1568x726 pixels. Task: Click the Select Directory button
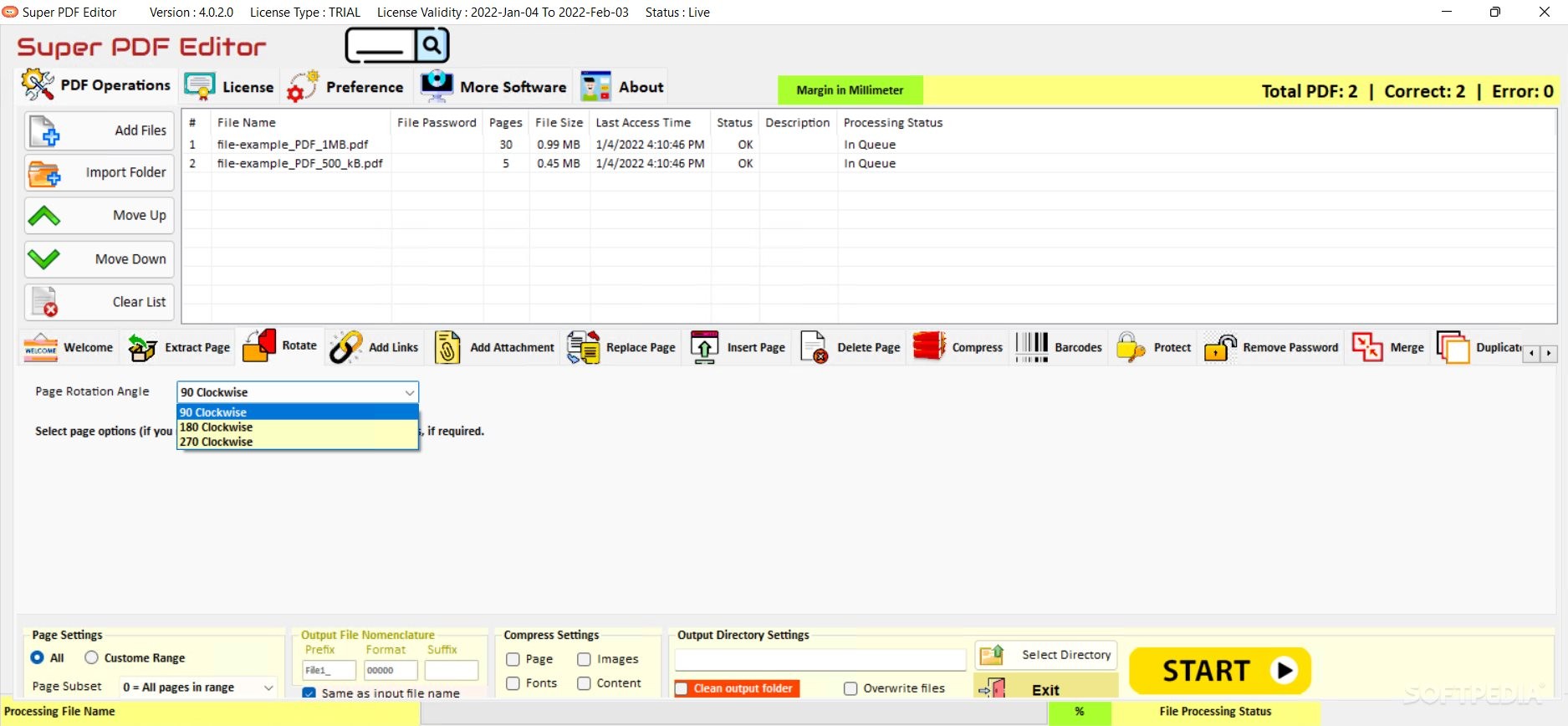[1046, 655]
